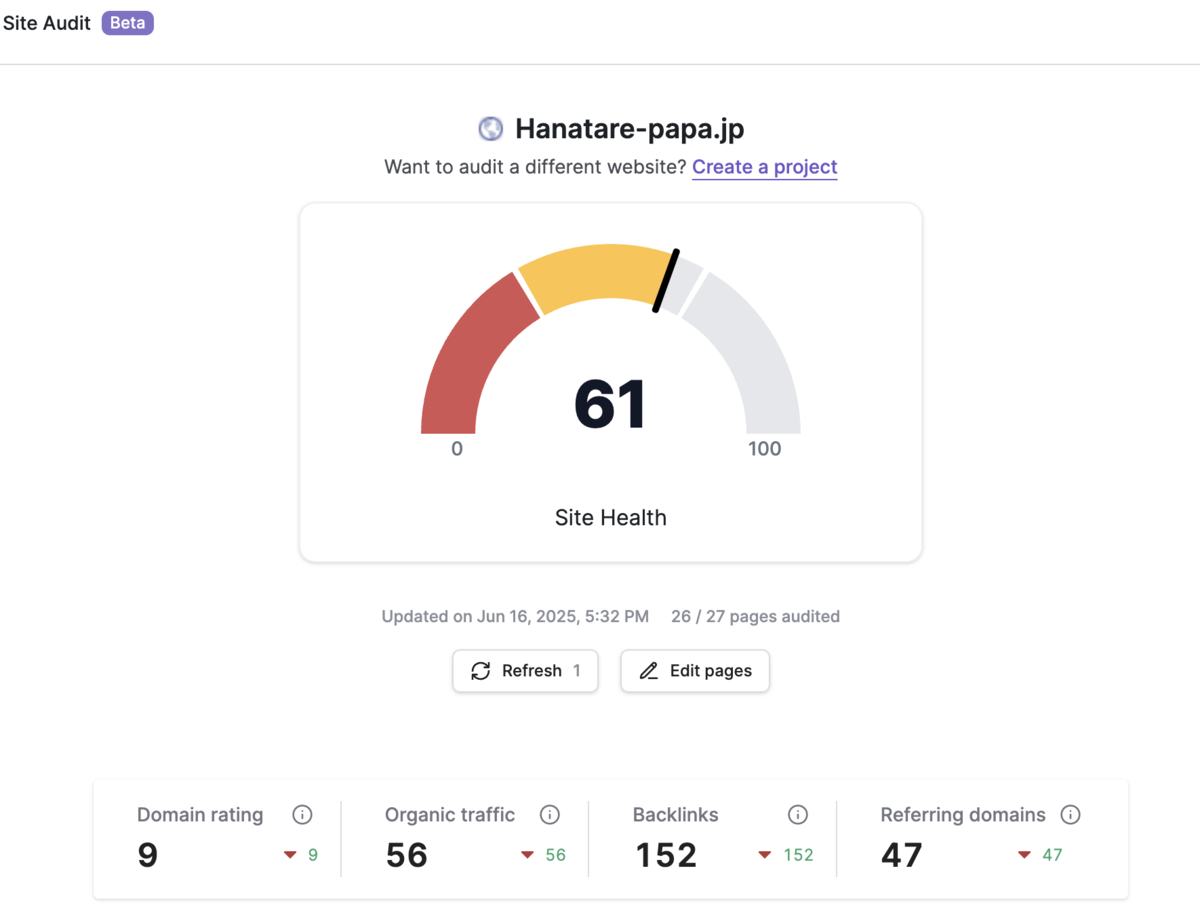Click the Referring domains value 47

point(902,855)
